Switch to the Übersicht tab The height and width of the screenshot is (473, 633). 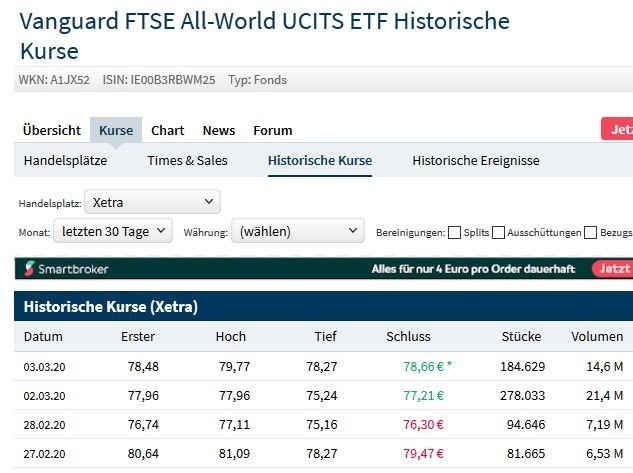[52, 130]
